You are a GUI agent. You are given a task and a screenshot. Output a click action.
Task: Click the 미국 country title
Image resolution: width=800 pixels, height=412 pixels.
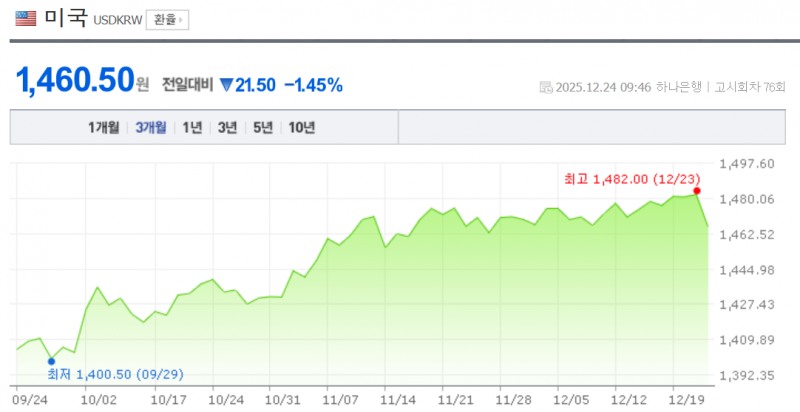click(66, 18)
